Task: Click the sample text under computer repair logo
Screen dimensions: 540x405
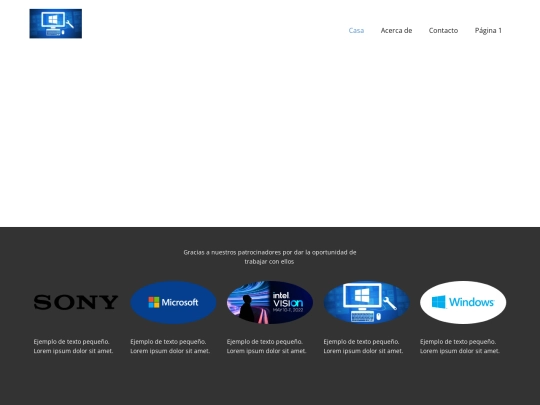Action: [363, 346]
